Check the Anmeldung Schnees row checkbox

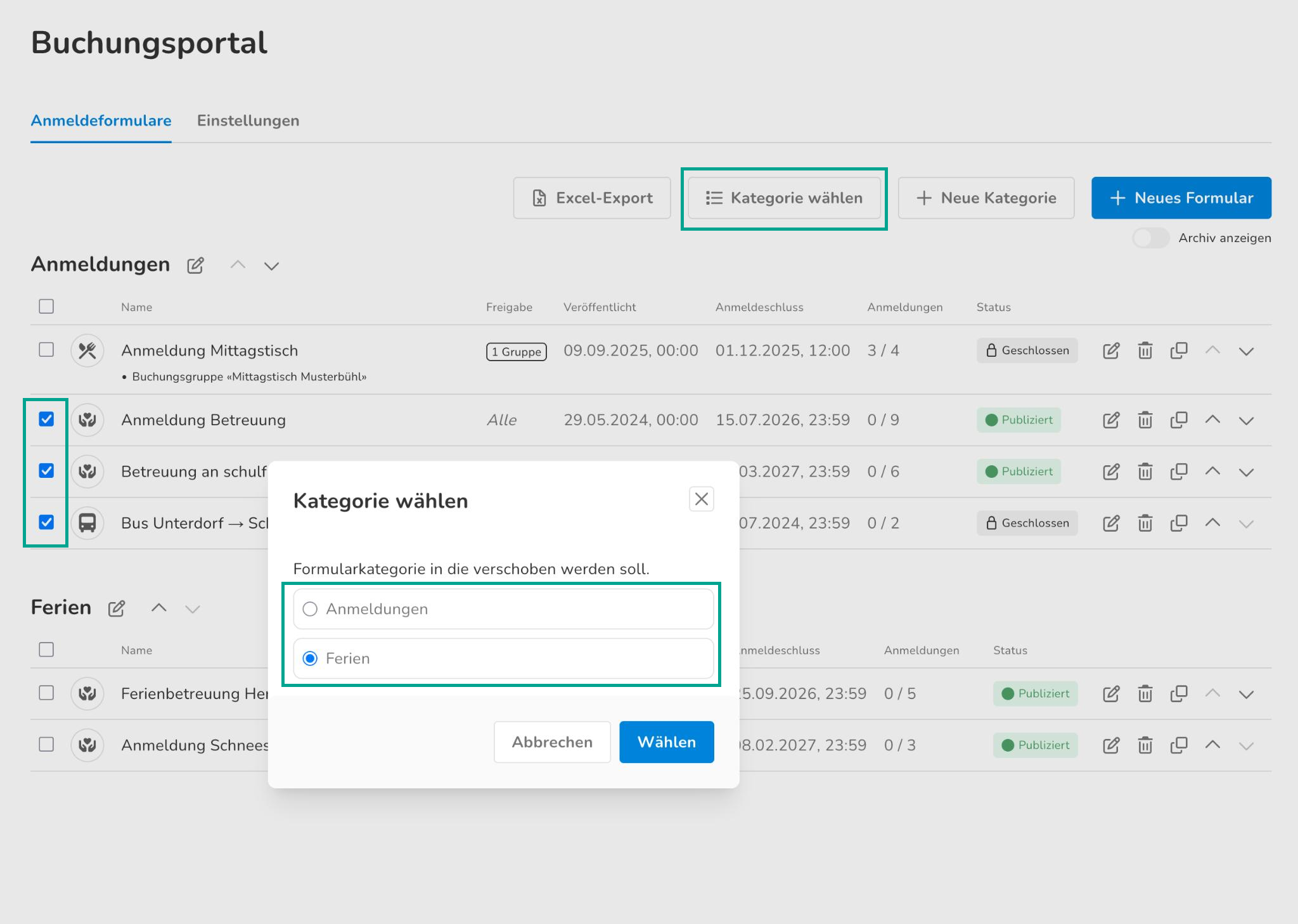[46, 744]
